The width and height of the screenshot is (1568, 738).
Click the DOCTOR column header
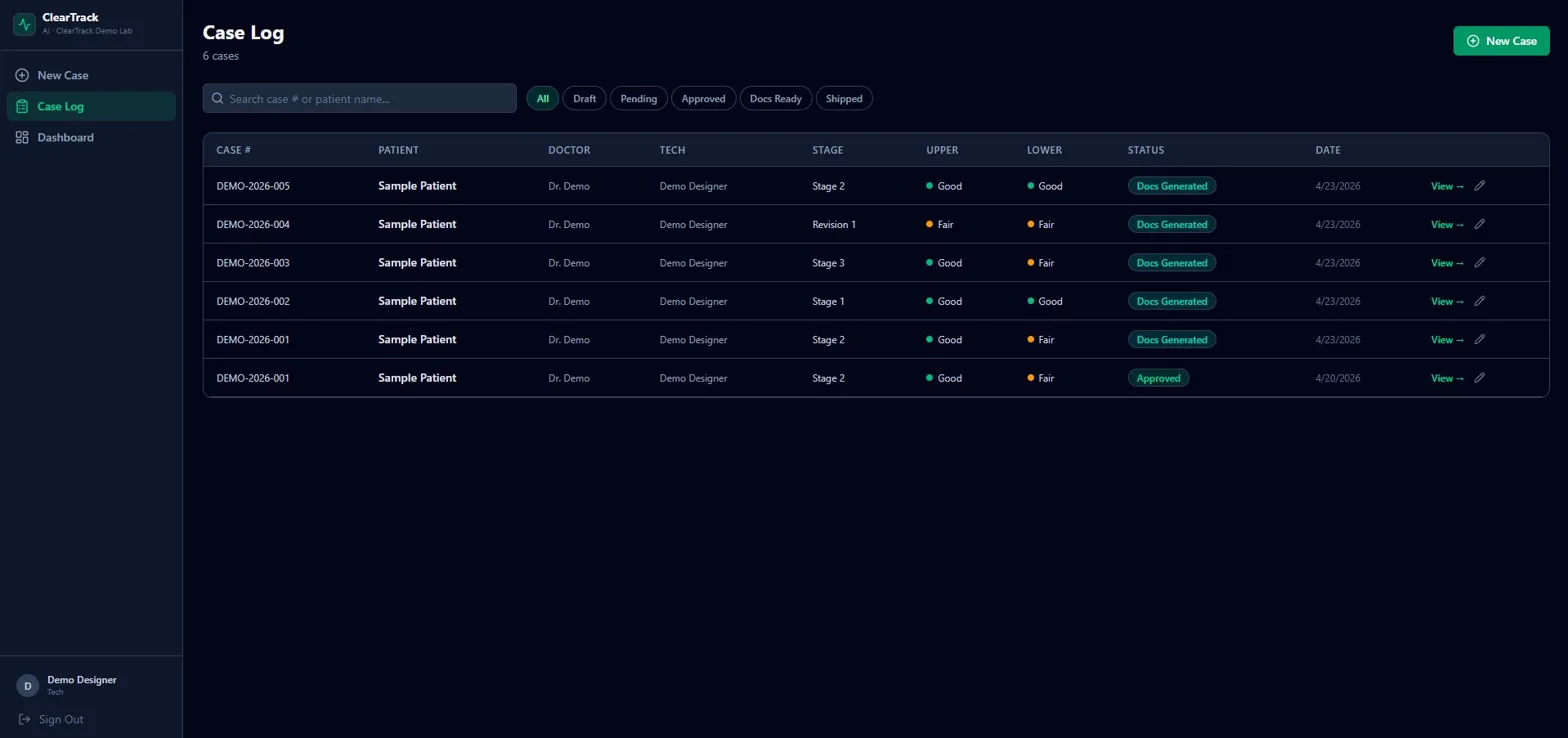tap(569, 150)
